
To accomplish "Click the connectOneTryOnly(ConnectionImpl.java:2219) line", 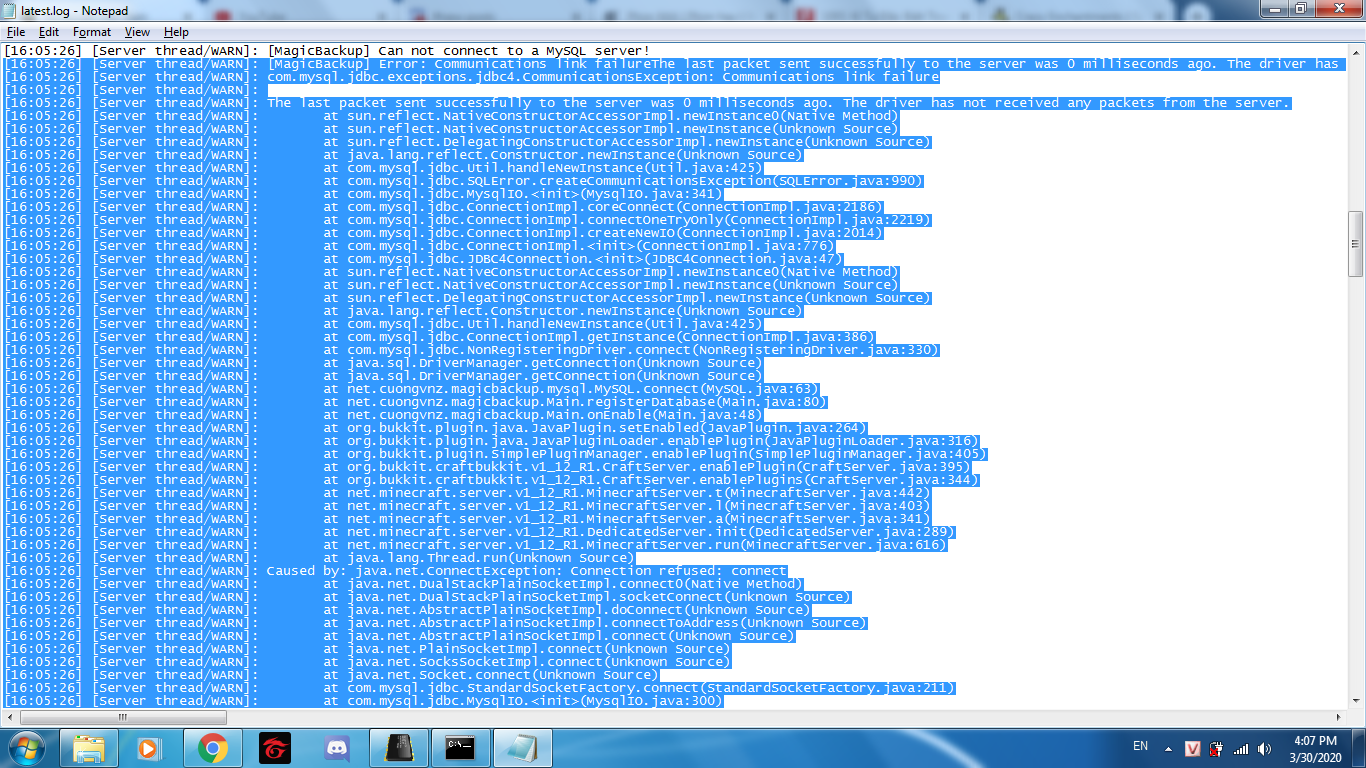I will pyautogui.click(x=469, y=220).
